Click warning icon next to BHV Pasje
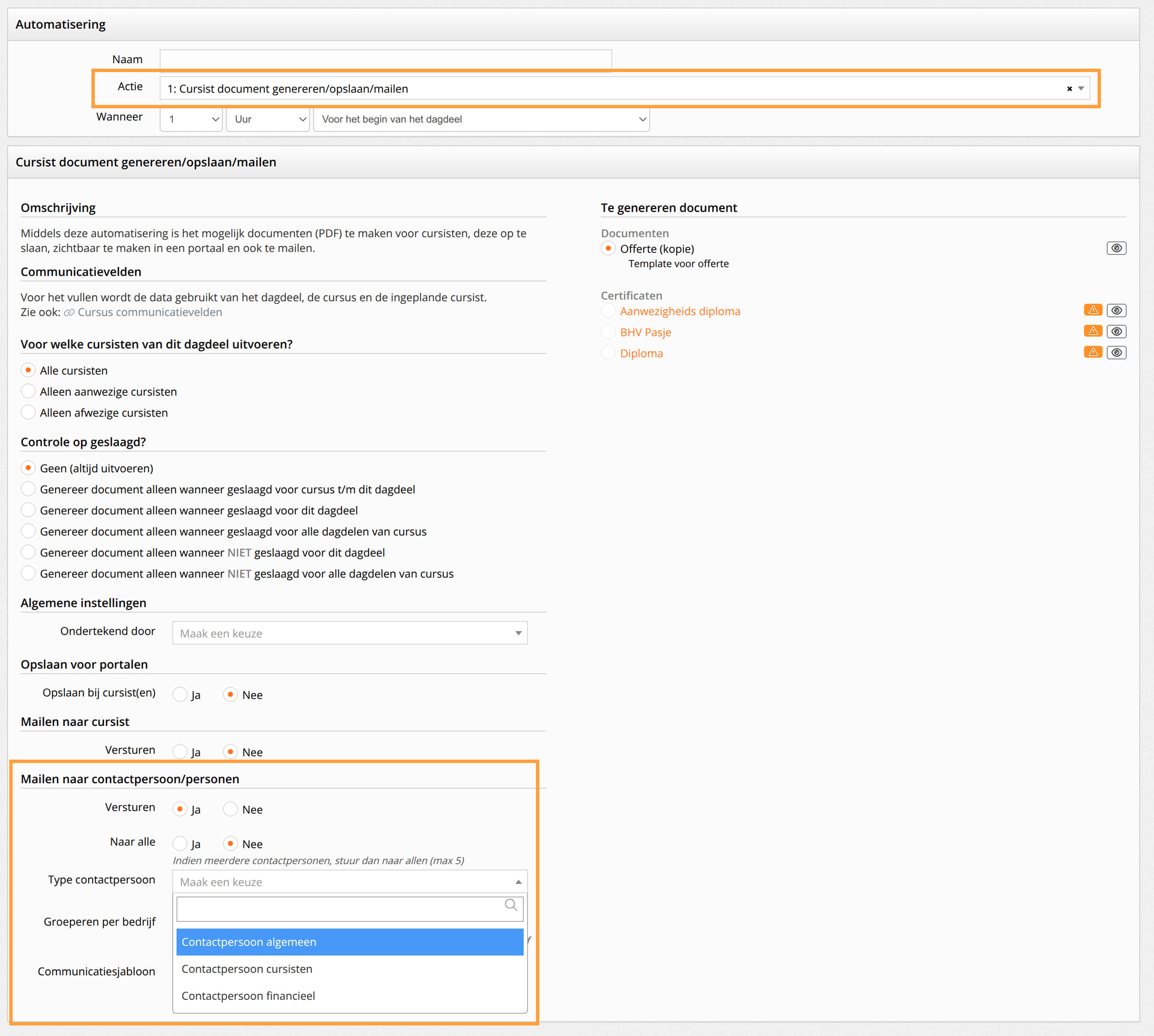This screenshot has width=1154, height=1036. (x=1093, y=331)
